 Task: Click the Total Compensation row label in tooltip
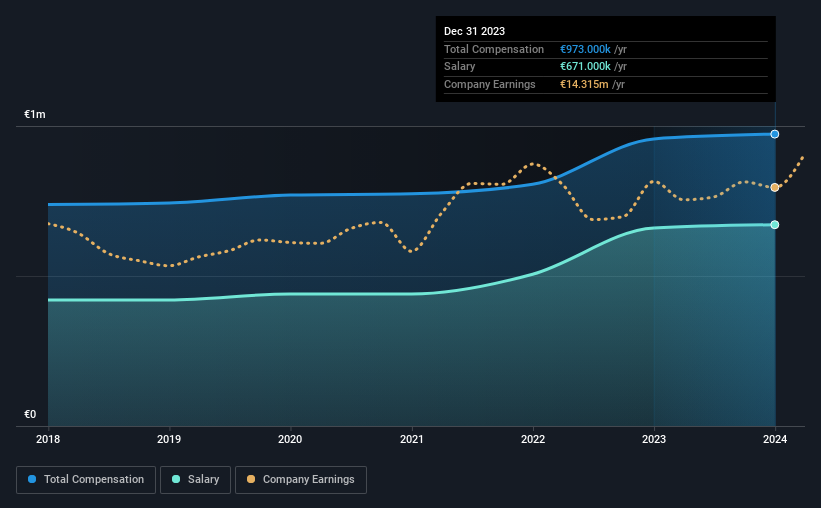click(x=494, y=49)
